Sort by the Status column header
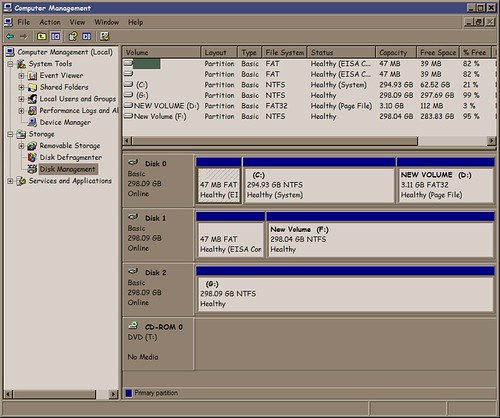Image resolution: width=500 pixels, height=418 pixels. (341, 52)
